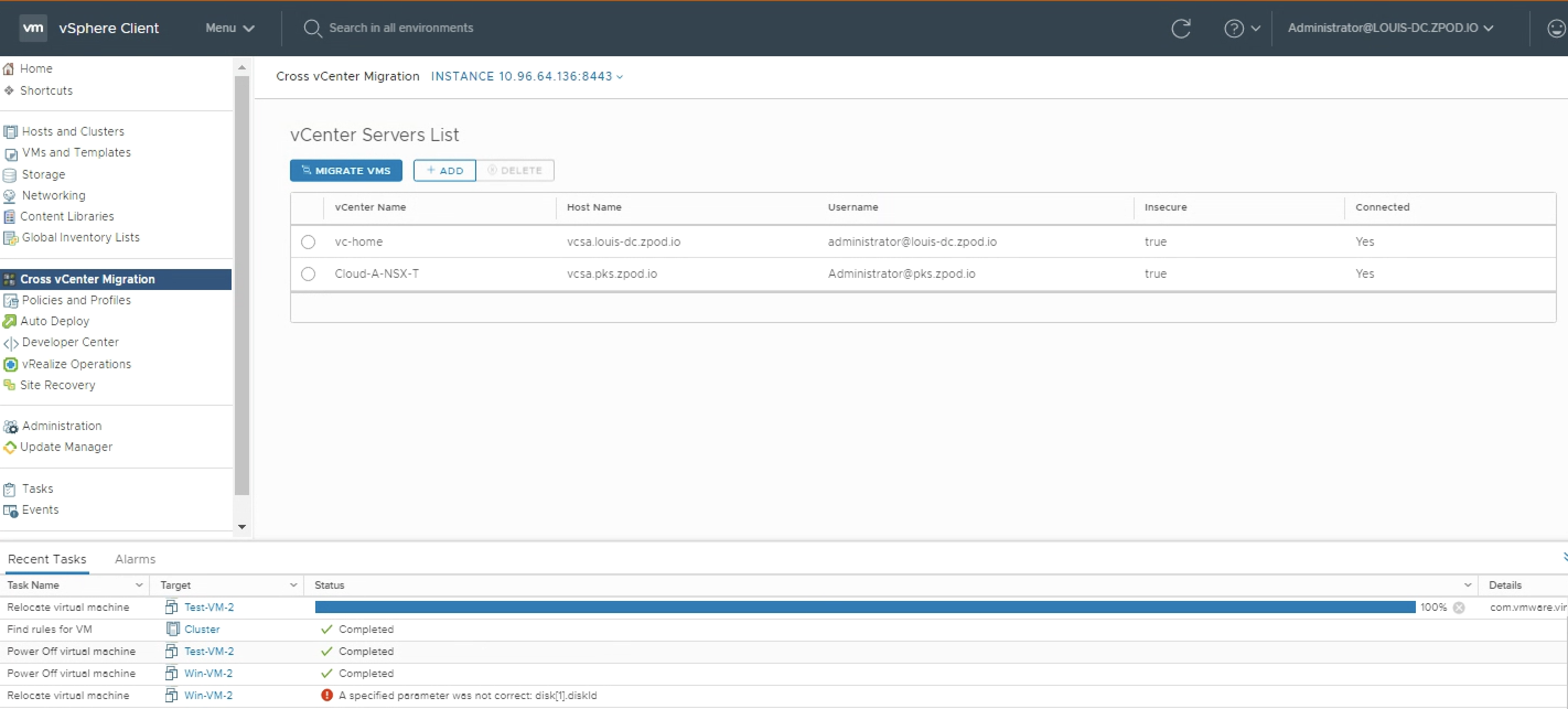Click the MIGRATE VMS button
Image resolution: width=1568 pixels, height=709 pixels.
click(346, 170)
